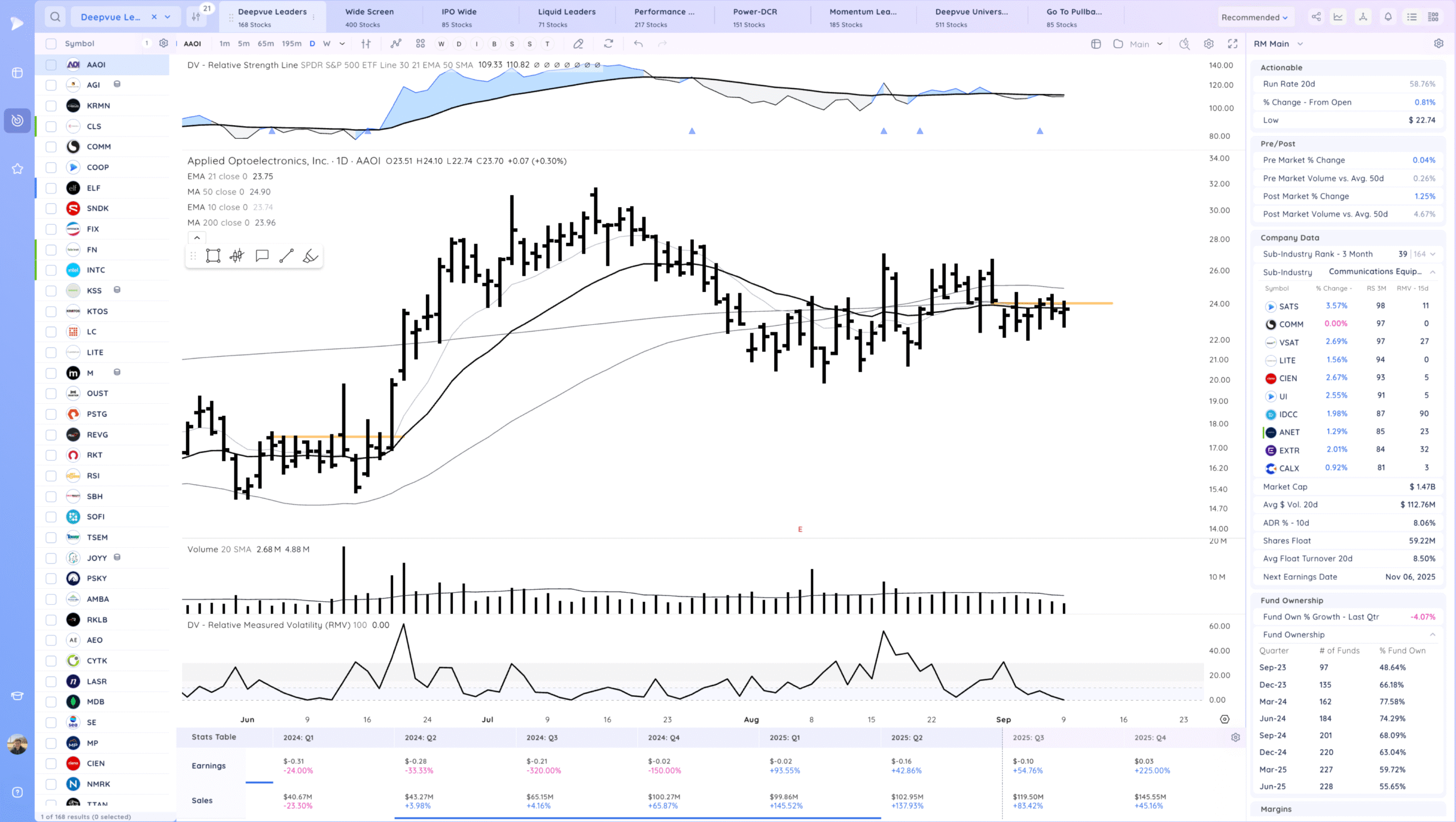Check the KRMN row checkbox
The image size is (1456, 822).
click(x=51, y=106)
